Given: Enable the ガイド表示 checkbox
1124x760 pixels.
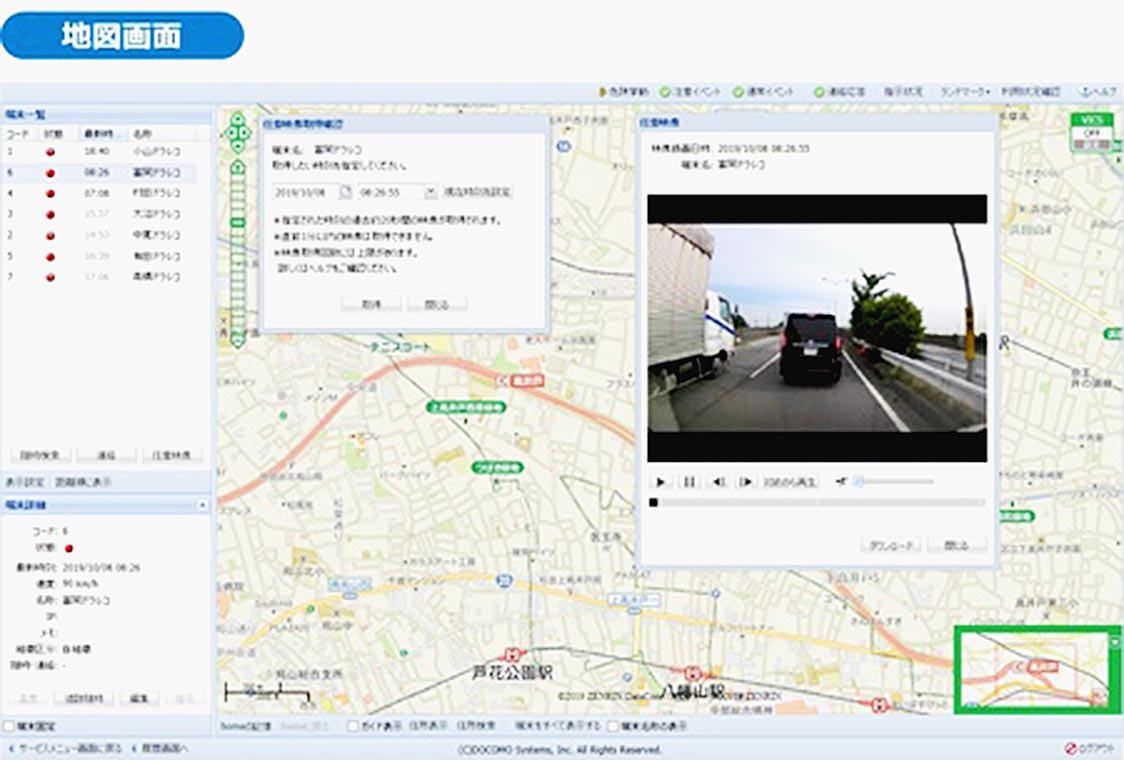Looking at the screenshot, I should tap(353, 726).
